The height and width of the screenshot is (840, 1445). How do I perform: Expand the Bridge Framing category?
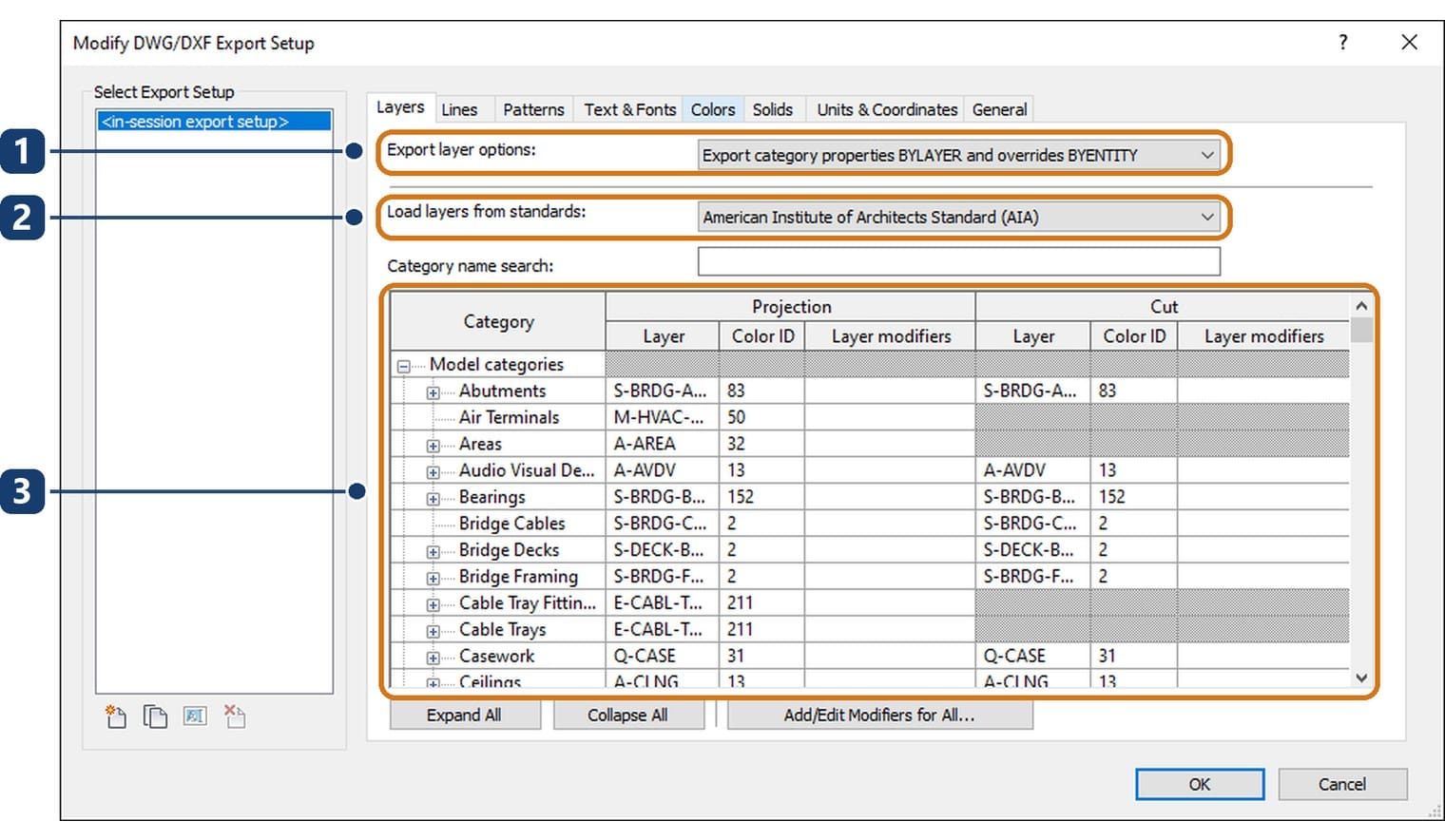coord(433,579)
